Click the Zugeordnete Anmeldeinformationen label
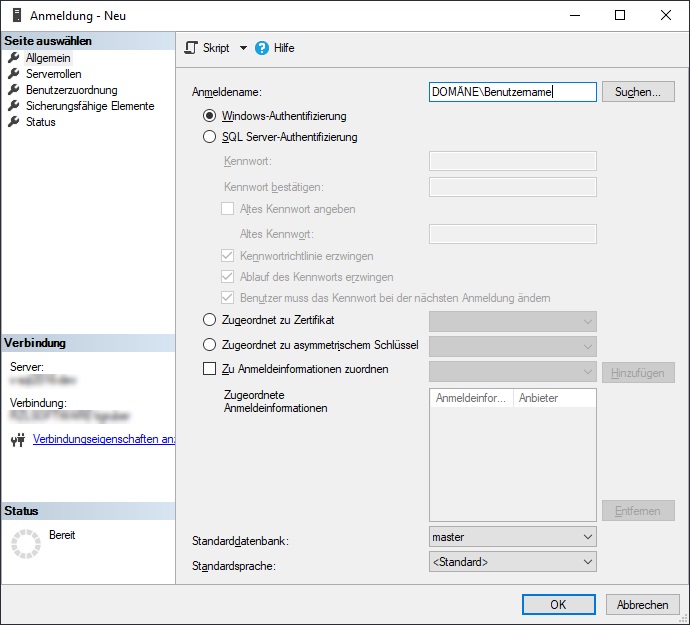 coord(275,401)
